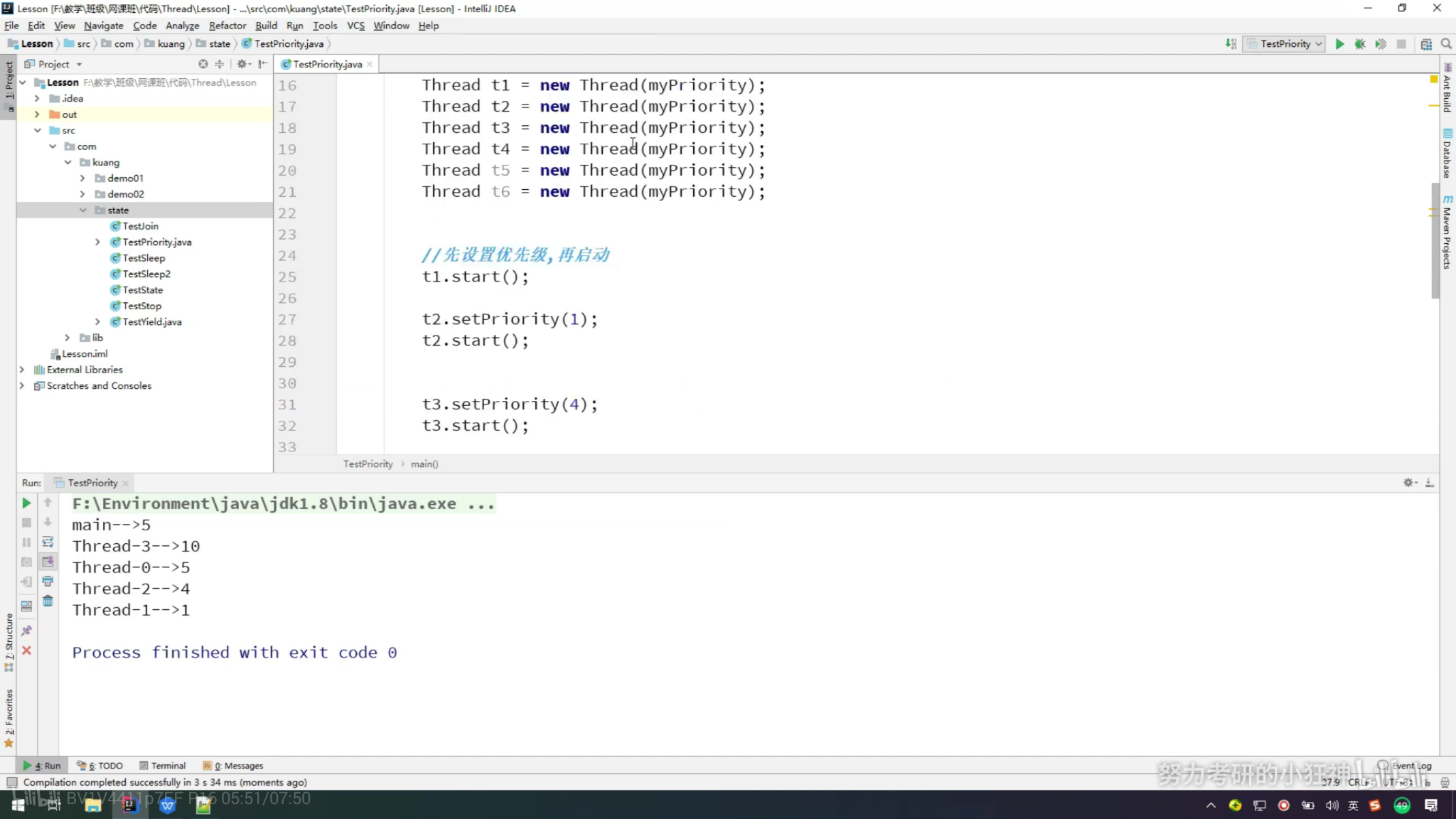Open the Windows notification center

click(x=1431, y=805)
